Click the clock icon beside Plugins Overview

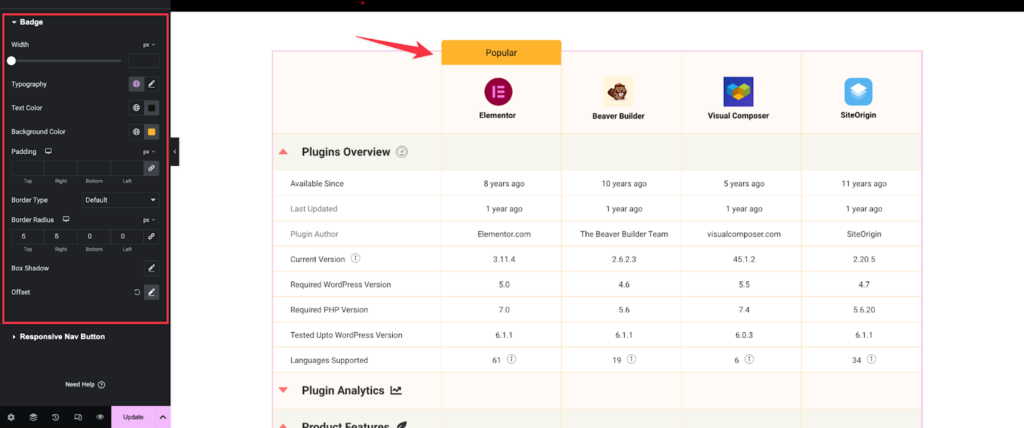point(402,152)
